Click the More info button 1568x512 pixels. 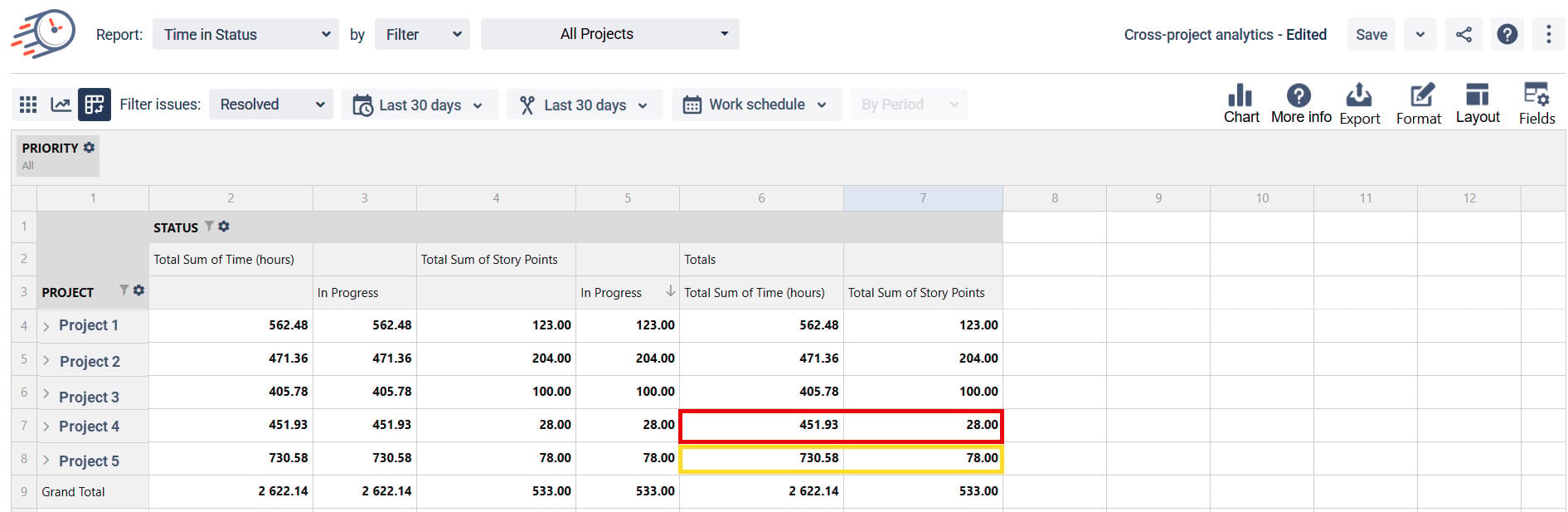tap(1300, 105)
